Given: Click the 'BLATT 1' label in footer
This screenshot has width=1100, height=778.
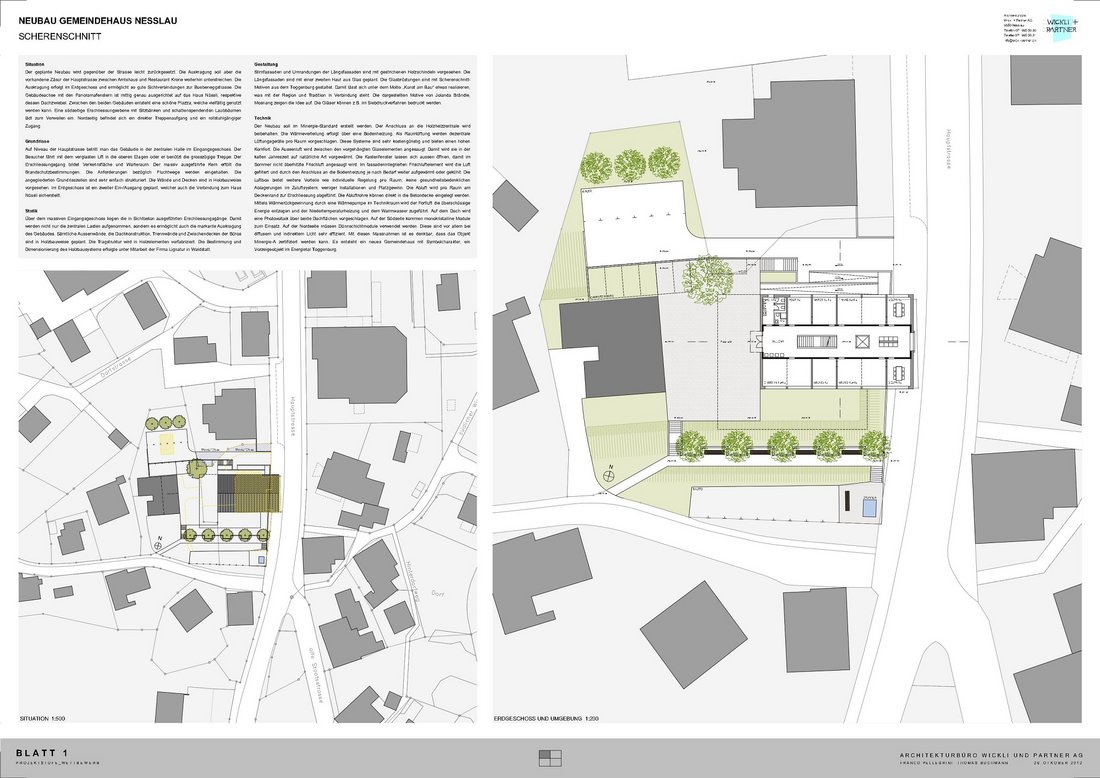Looking at the screenshot, I should pos(42,752).
